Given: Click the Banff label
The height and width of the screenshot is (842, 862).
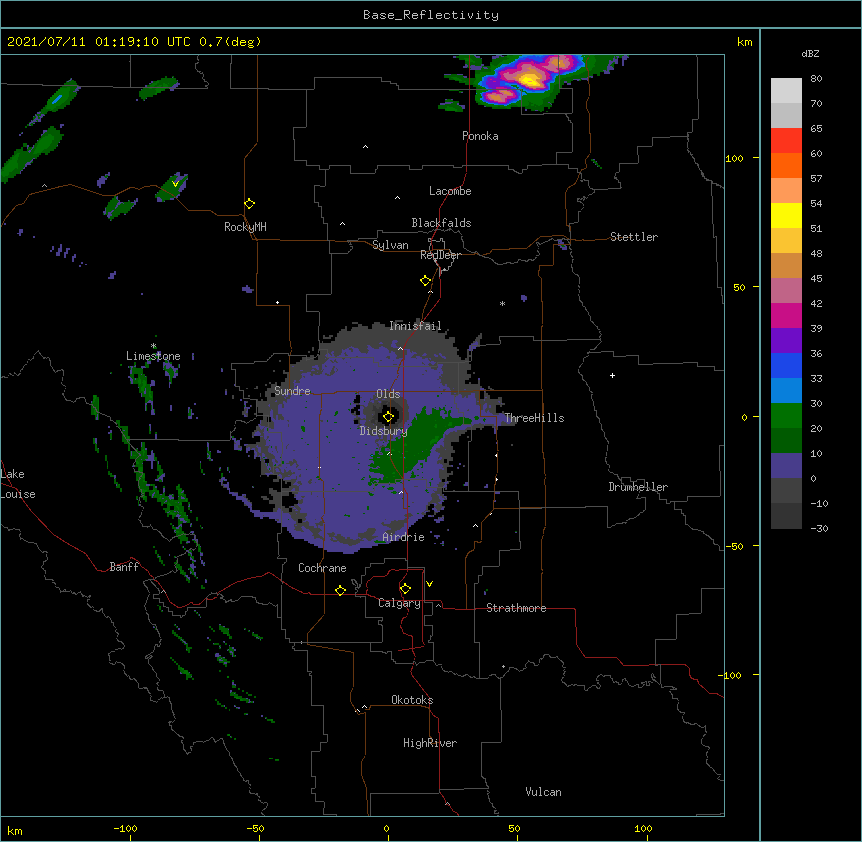Looking at the screenshot, I should coord(124,567).
